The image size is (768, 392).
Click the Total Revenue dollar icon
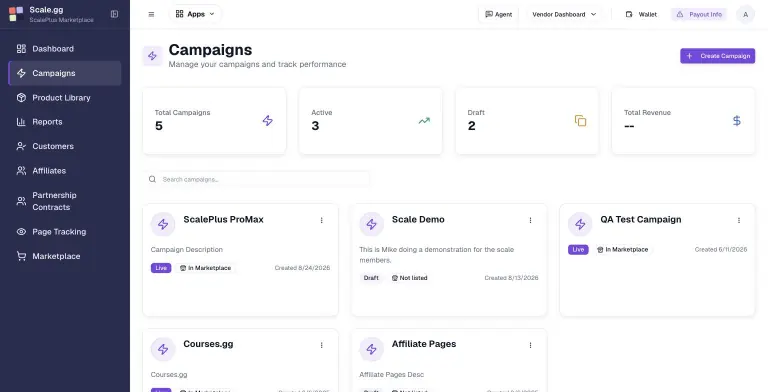click(737, 121)
